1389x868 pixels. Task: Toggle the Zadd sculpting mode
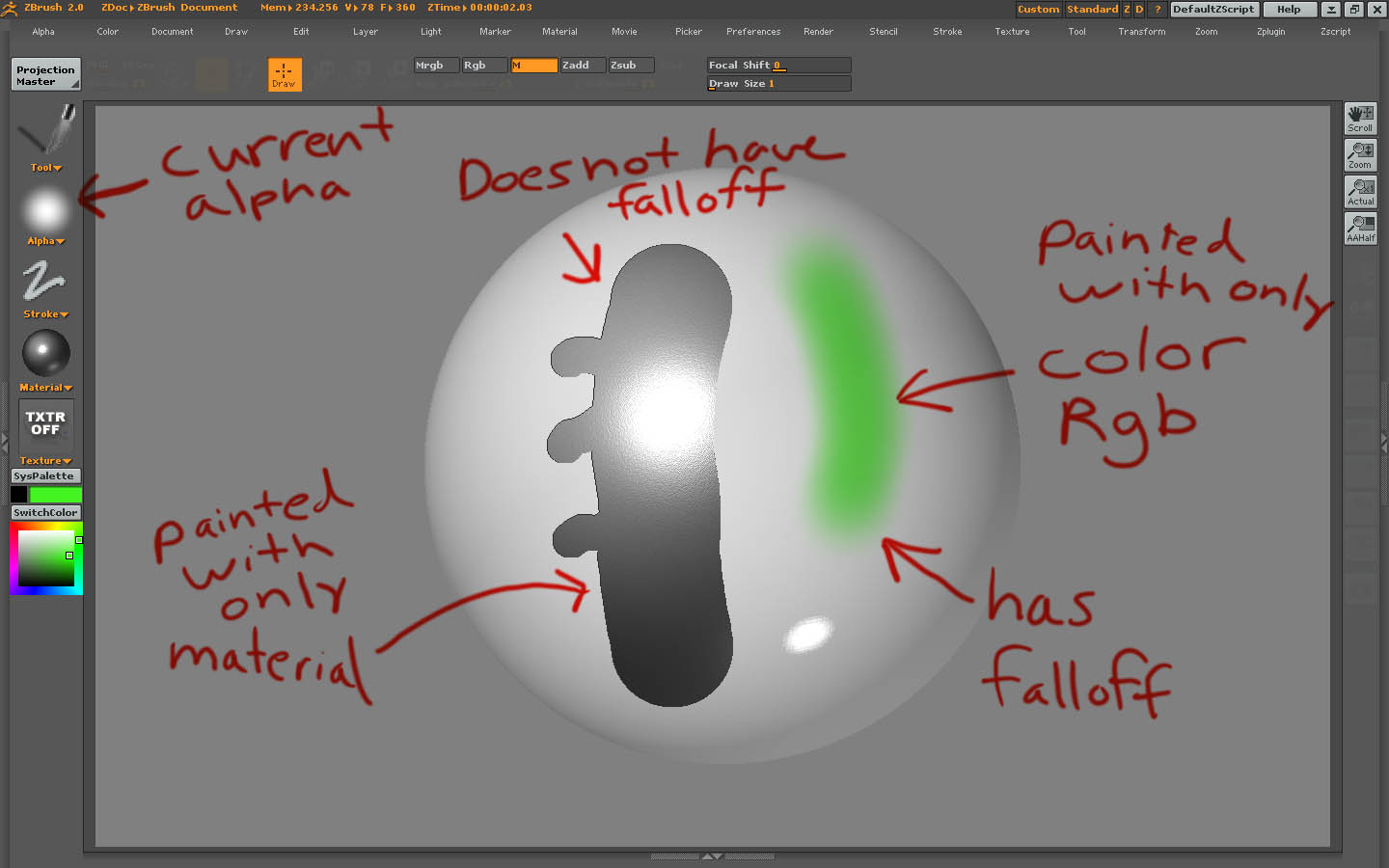coord(582,65)
